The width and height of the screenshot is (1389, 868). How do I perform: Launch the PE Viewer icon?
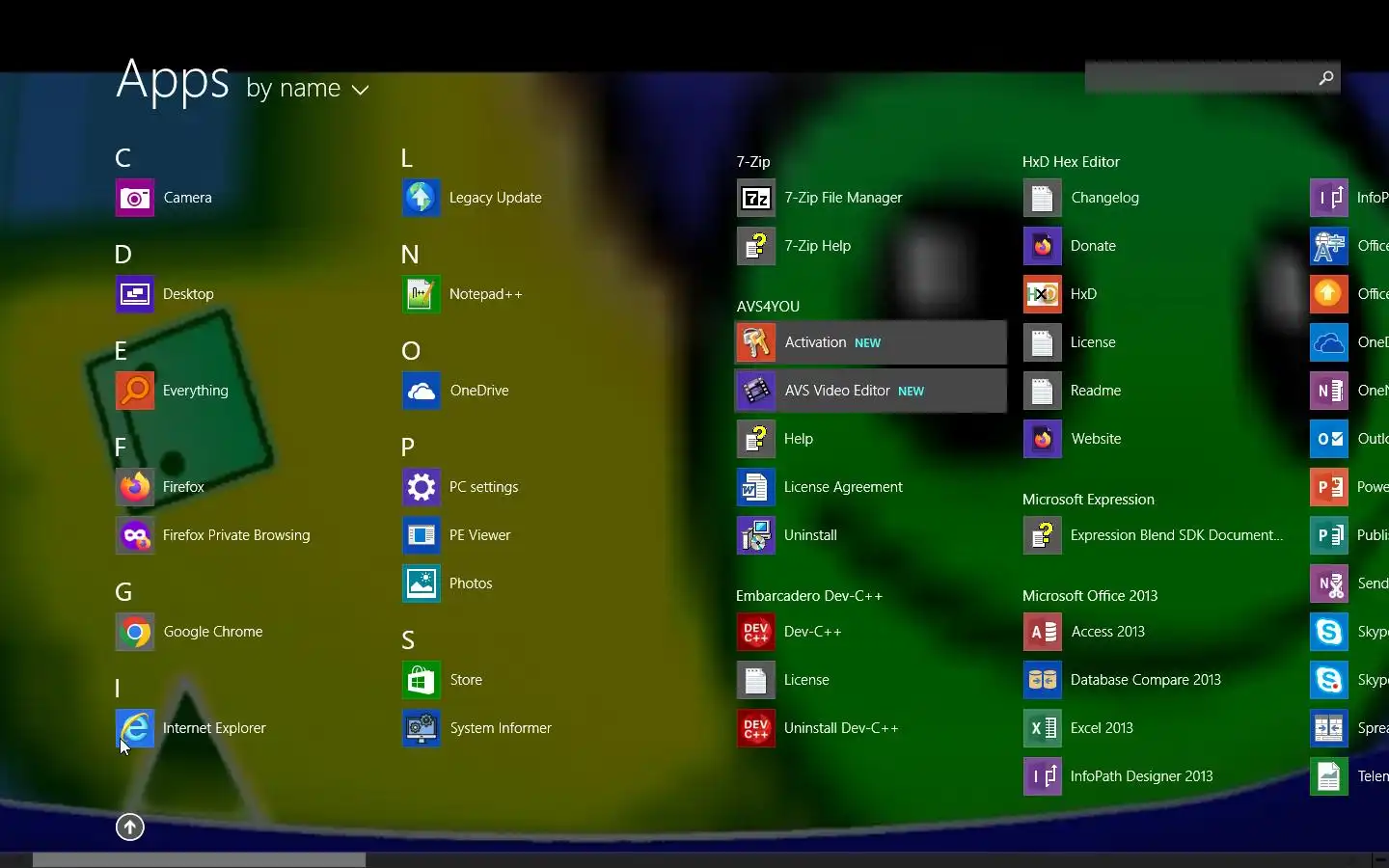[422, 535]
